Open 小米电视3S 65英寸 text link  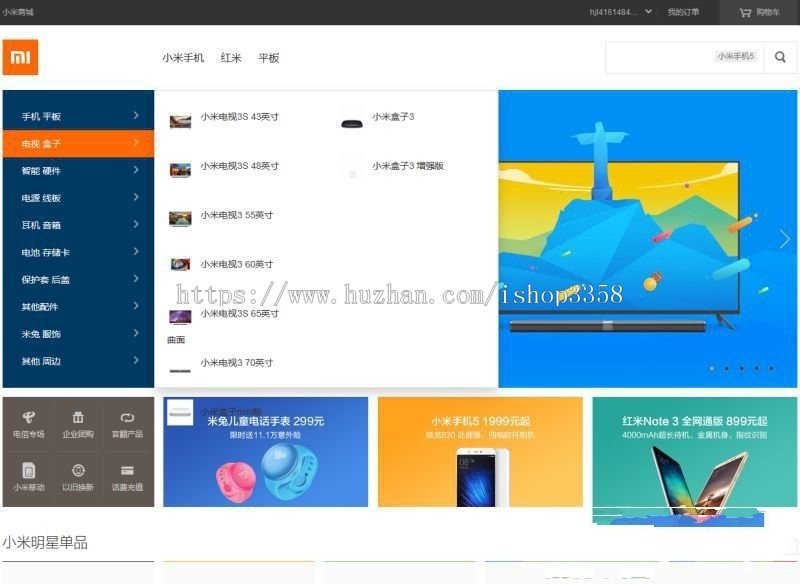coord(240,313)
